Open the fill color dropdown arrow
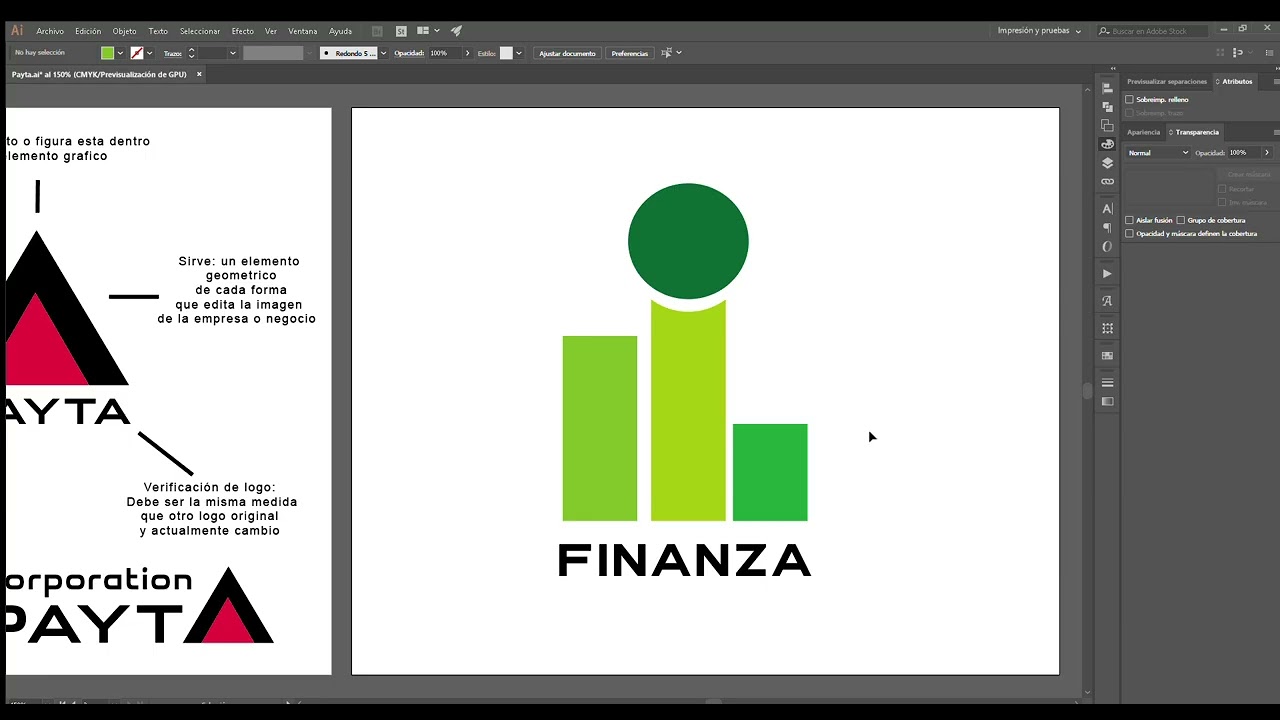This screenshot has height=720, width=1280. coord(121,53)
